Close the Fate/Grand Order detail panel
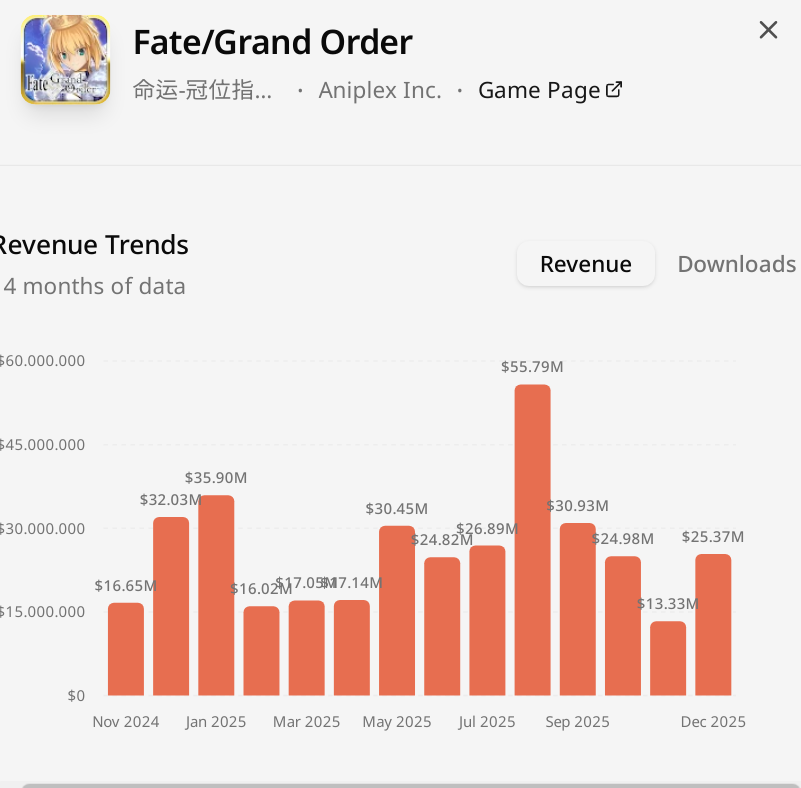Screen dimensions: 801x788 point(768,30)
